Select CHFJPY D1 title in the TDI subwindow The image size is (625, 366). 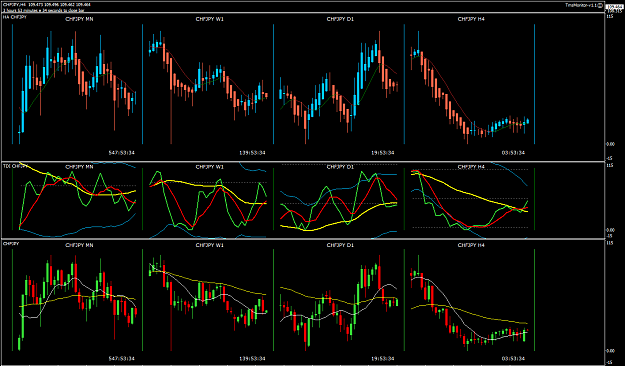pyautogui.click(x=340, y=167)
